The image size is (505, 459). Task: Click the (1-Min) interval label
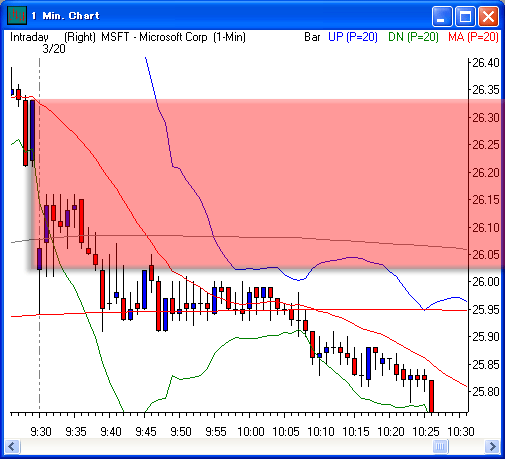tap(229, 37)
